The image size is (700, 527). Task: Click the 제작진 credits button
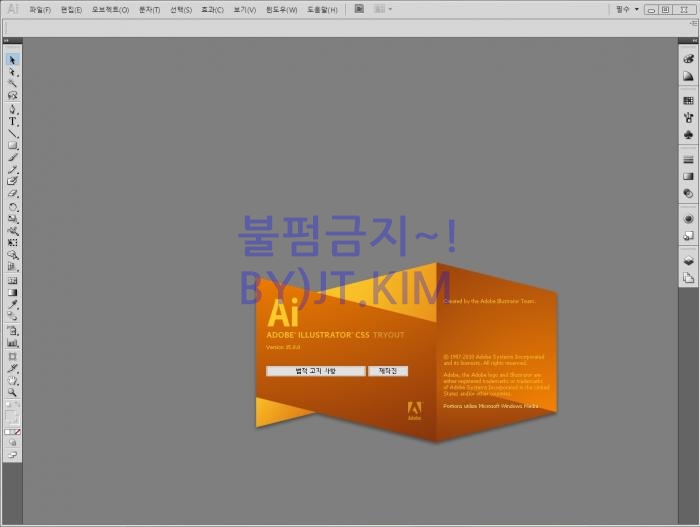tap(388, 371)
